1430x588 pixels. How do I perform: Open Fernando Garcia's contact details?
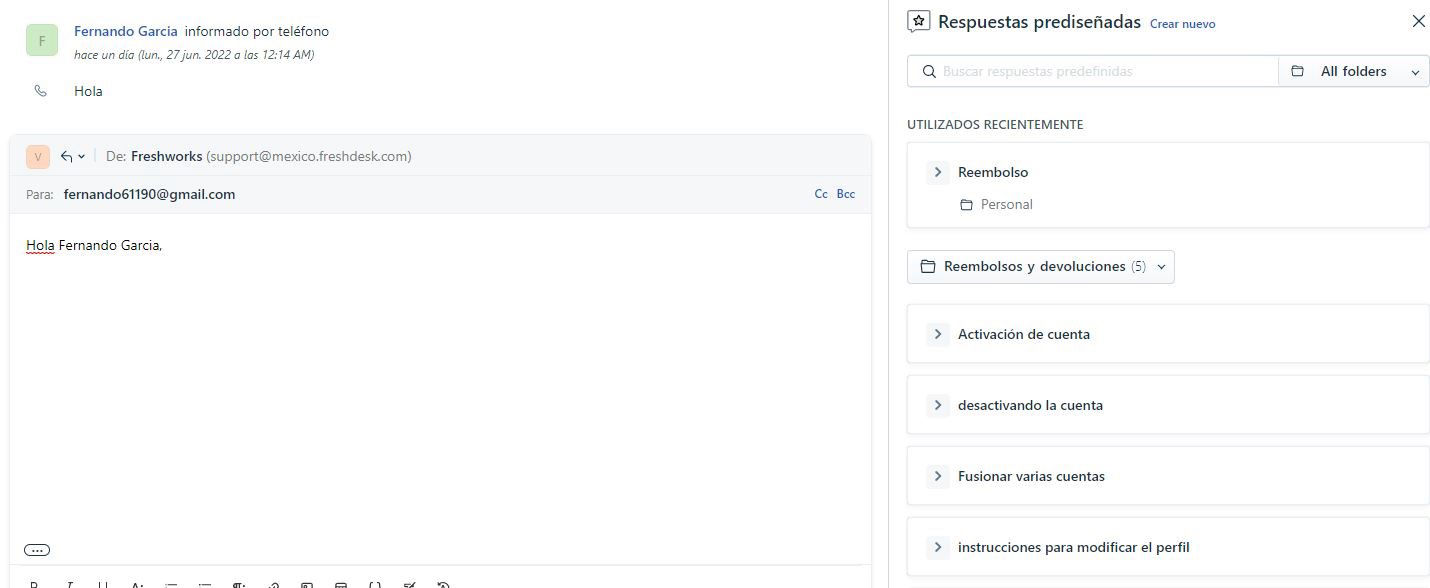coord(125,30)
